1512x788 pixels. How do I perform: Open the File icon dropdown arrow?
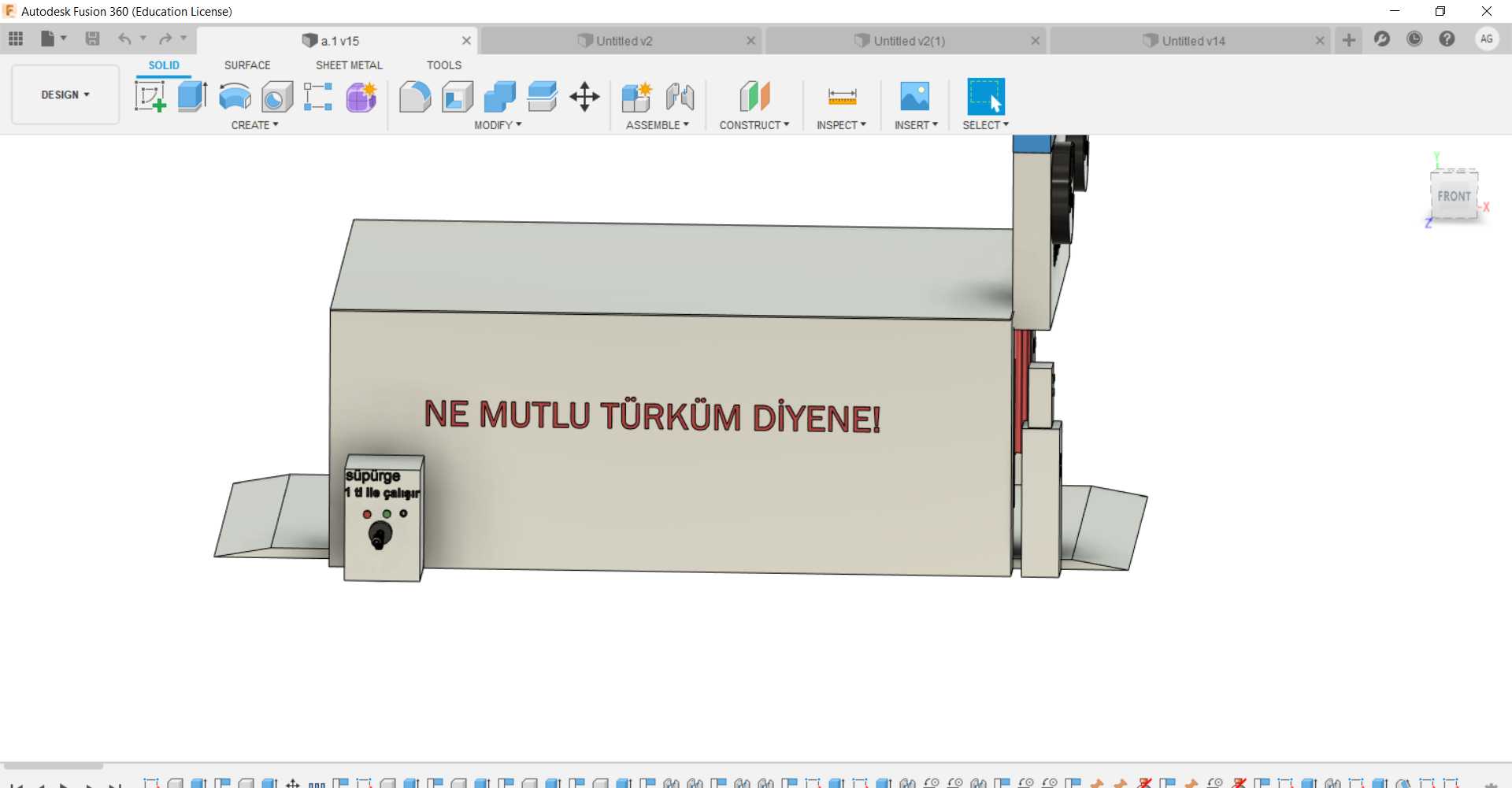64,38
